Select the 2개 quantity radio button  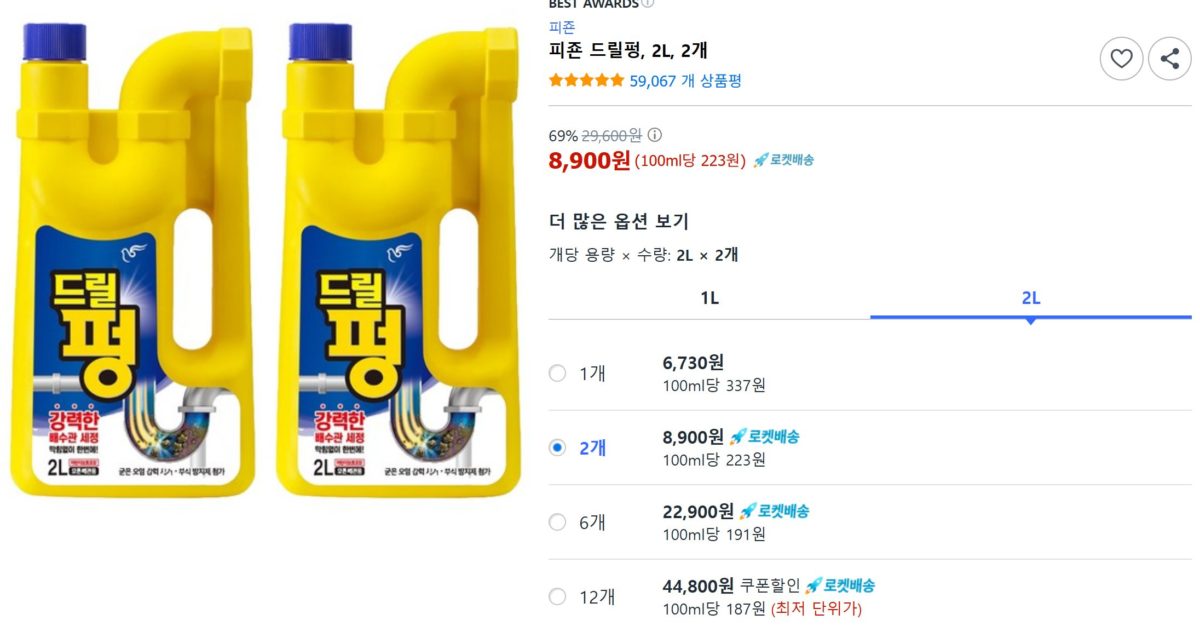click(557, 447)
